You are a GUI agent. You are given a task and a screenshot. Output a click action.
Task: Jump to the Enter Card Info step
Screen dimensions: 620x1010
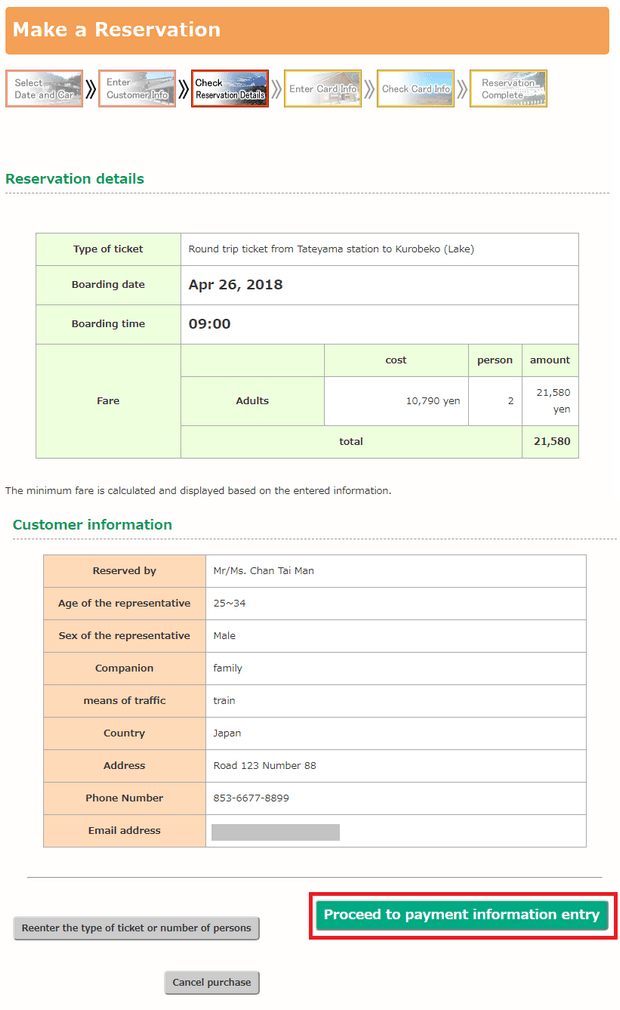[x=323, y=89]
